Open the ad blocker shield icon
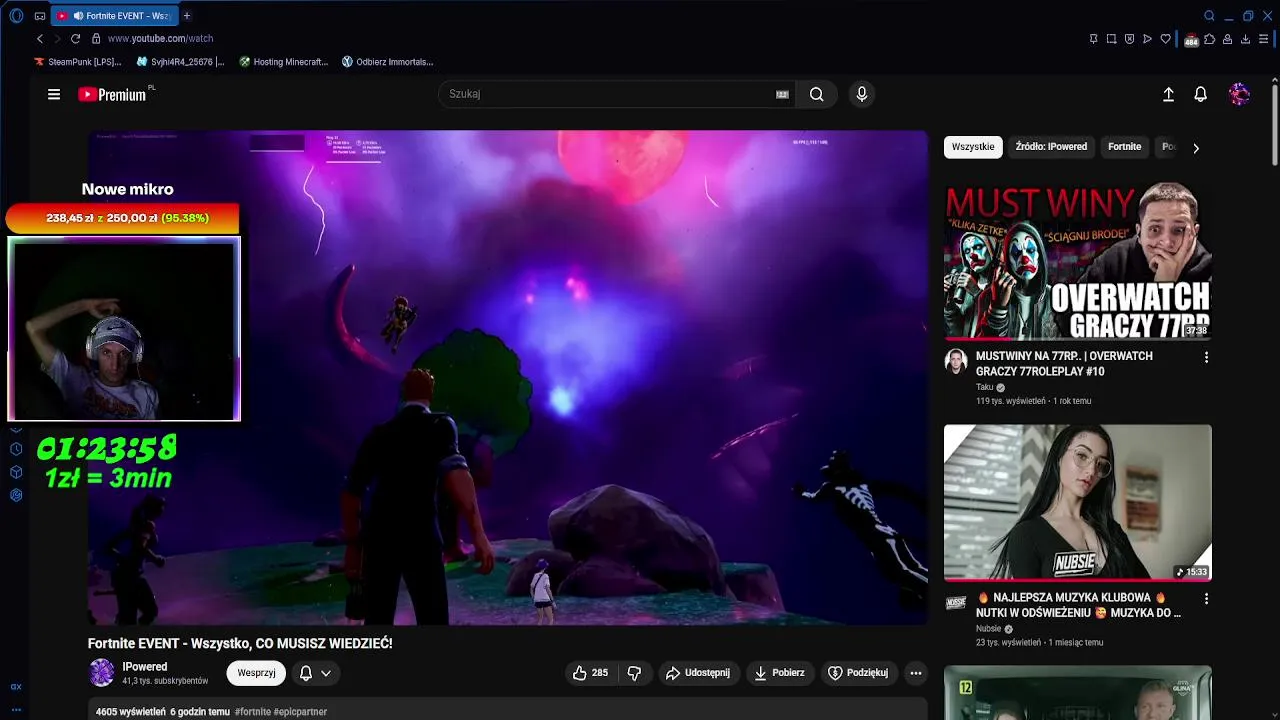1280x720 pixels. 1129,39
